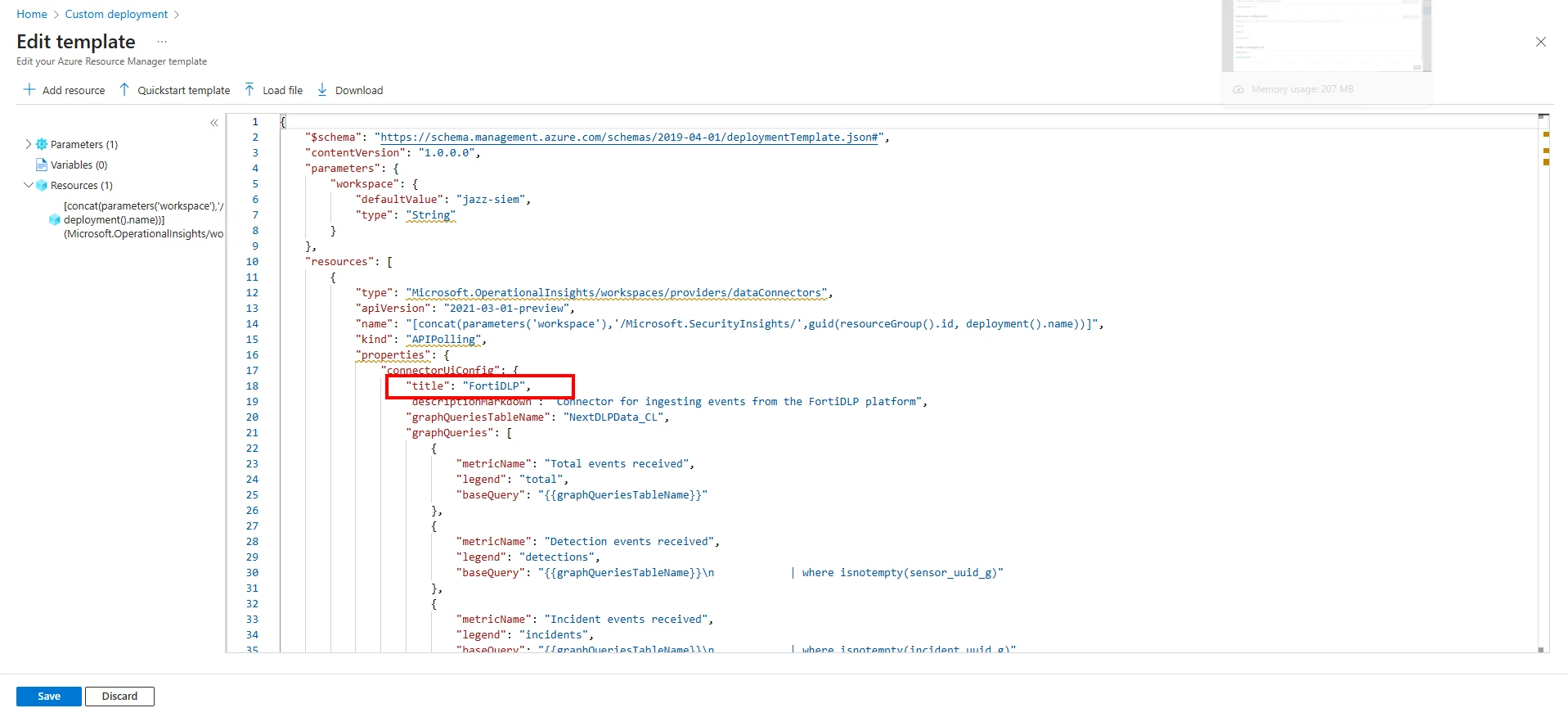The image size is (1568, 717).
Task: Click the Download label
Action: point(359,90)
